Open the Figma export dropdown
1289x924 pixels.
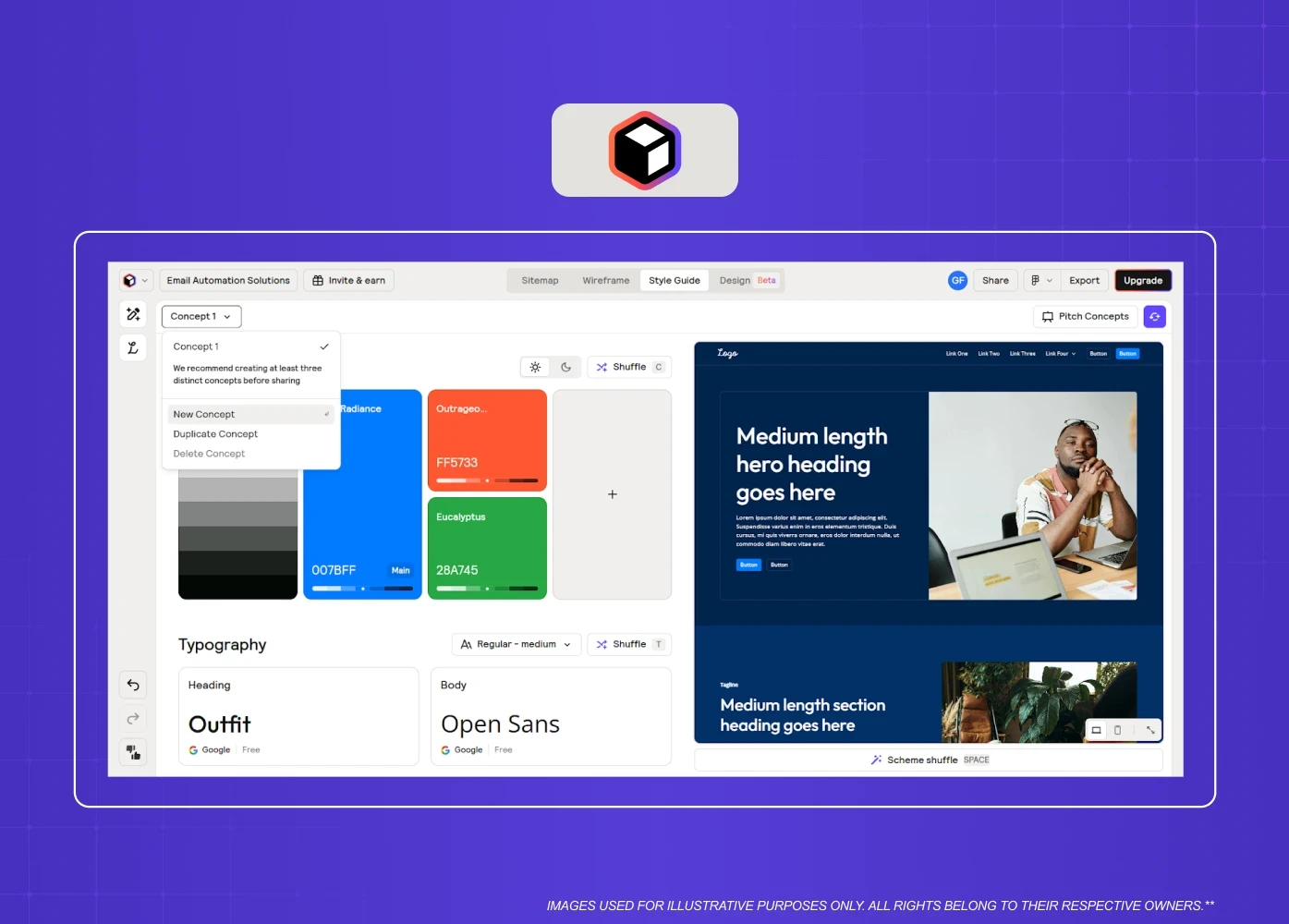coord(1041,280)
